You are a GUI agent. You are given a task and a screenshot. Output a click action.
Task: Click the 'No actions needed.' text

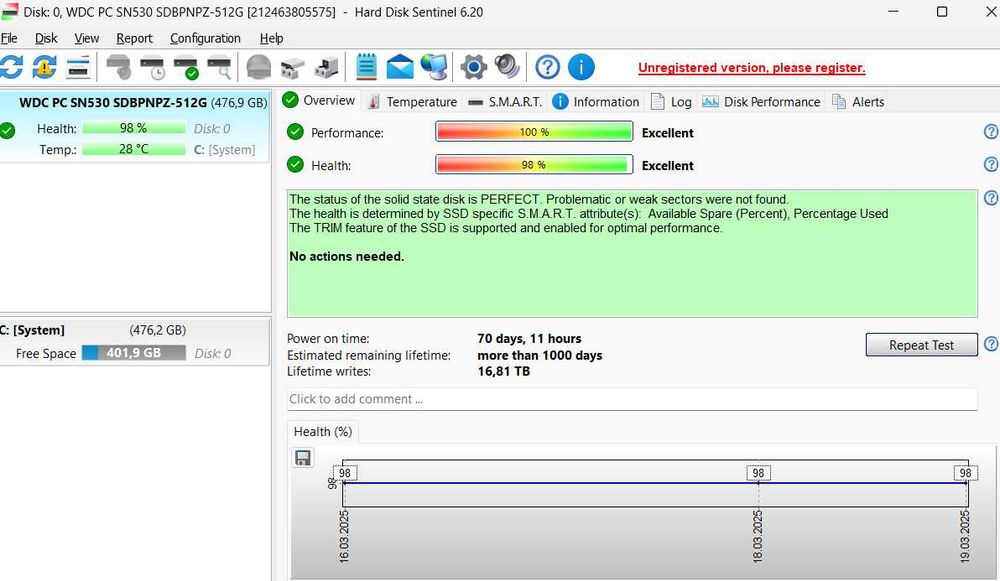[346, 256]
